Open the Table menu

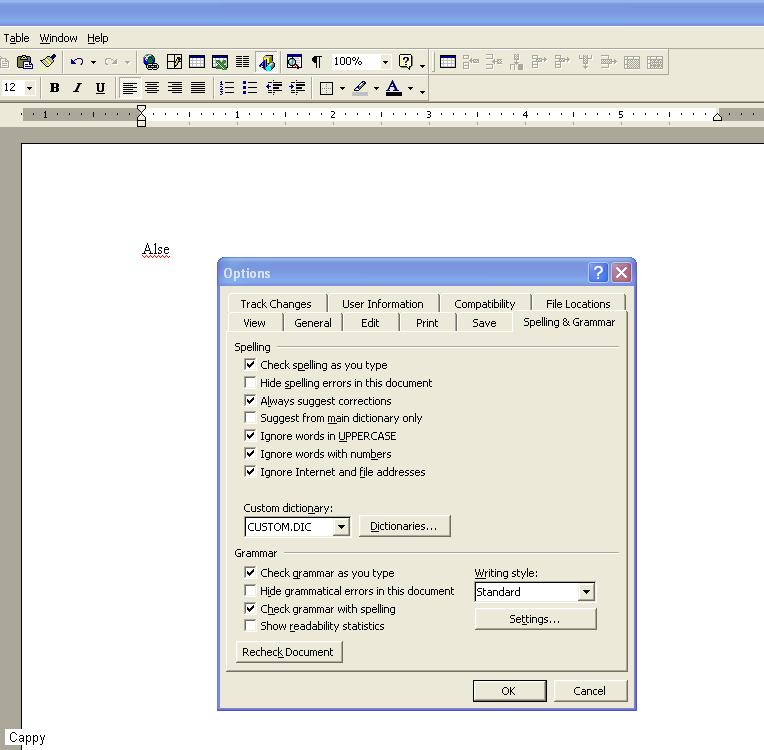16,38
